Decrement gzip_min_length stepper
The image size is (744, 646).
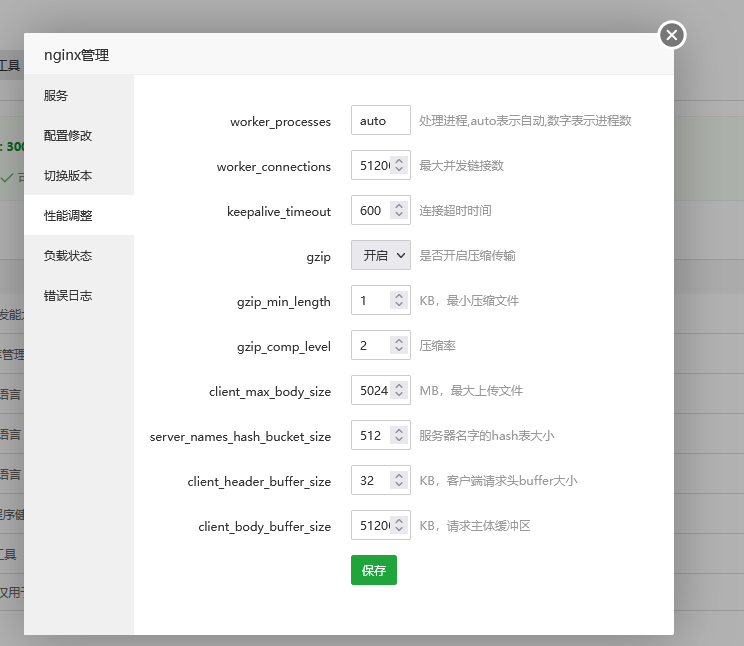399,304
